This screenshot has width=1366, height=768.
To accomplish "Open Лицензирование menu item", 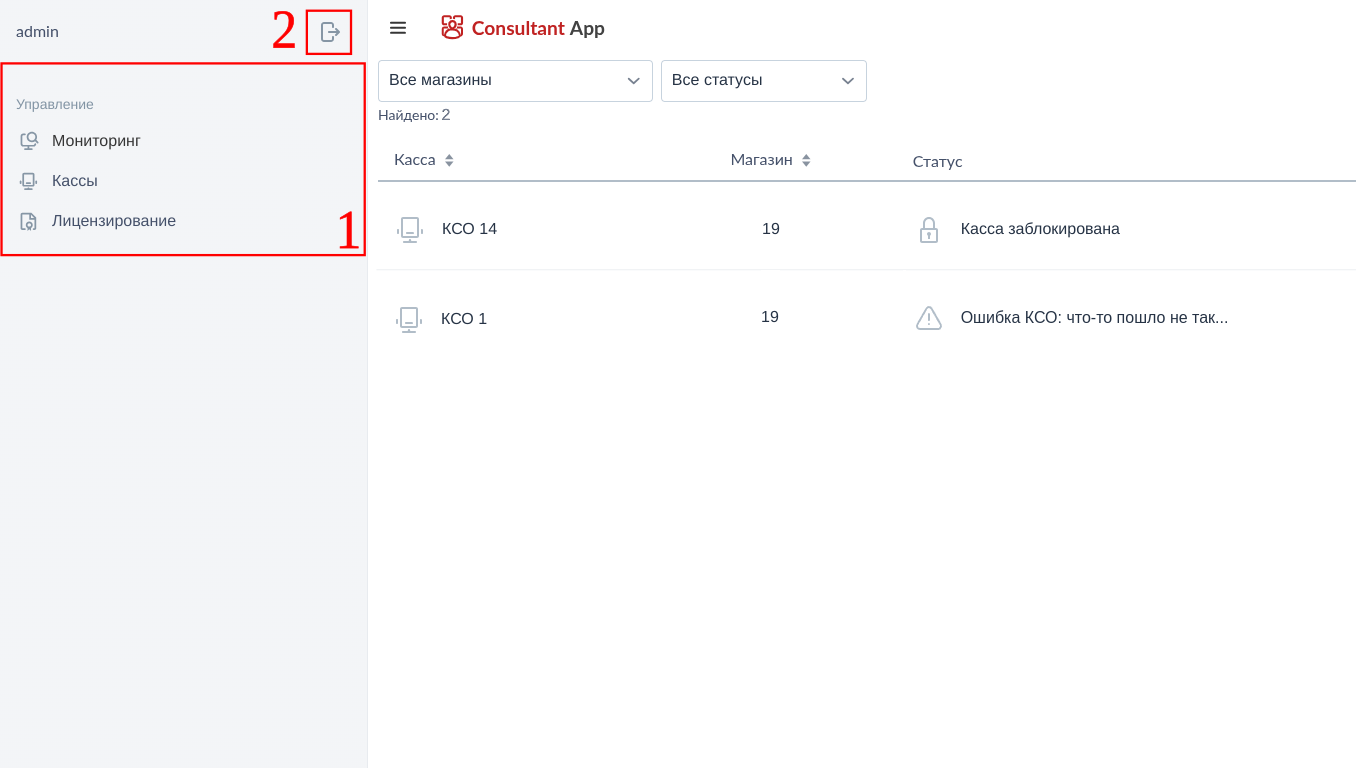I will point(114,221).
